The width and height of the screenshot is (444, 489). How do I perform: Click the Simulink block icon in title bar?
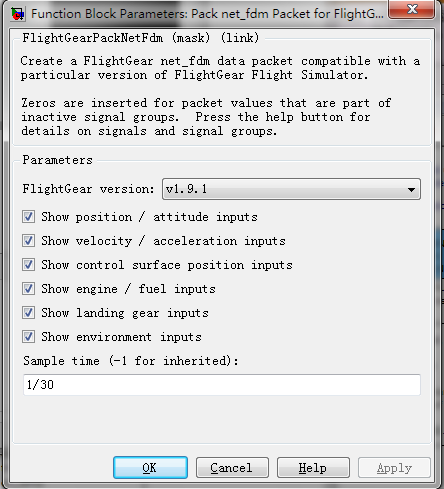coord(18,14)
